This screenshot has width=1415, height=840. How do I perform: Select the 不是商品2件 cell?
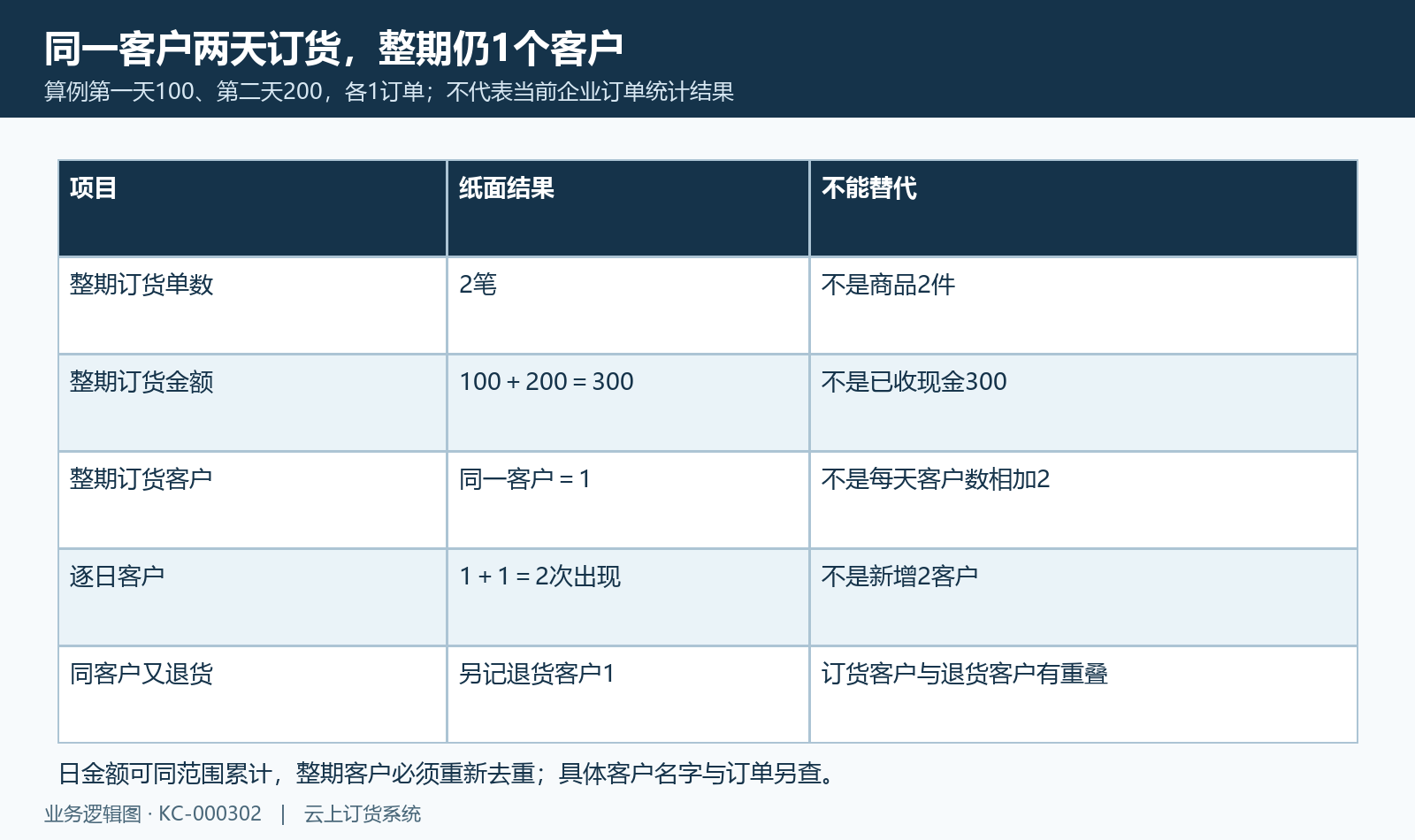click(1083, 306)
